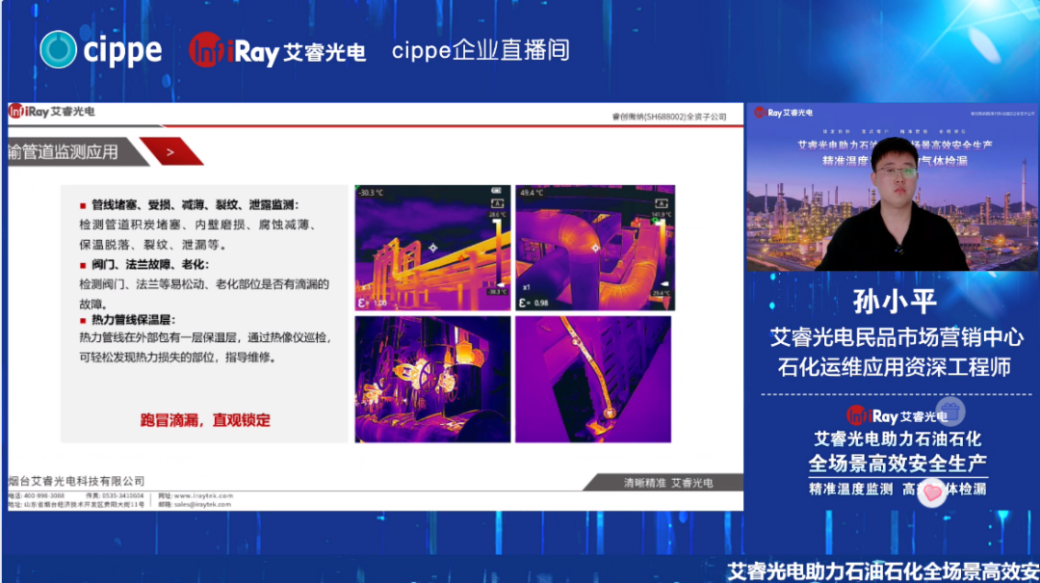1040x583 pixels.
Task: Click the cippe logo icon
Action: (x=58, y=50)
